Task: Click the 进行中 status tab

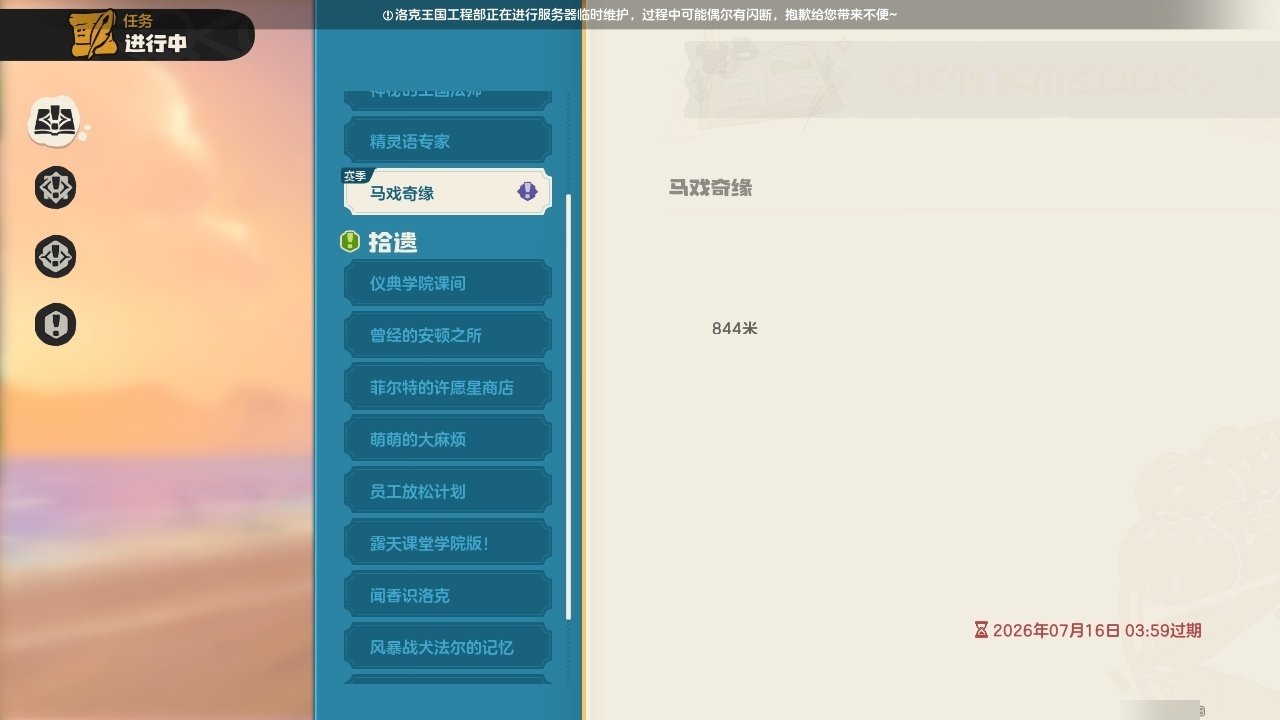Action: tap(155, 44)
